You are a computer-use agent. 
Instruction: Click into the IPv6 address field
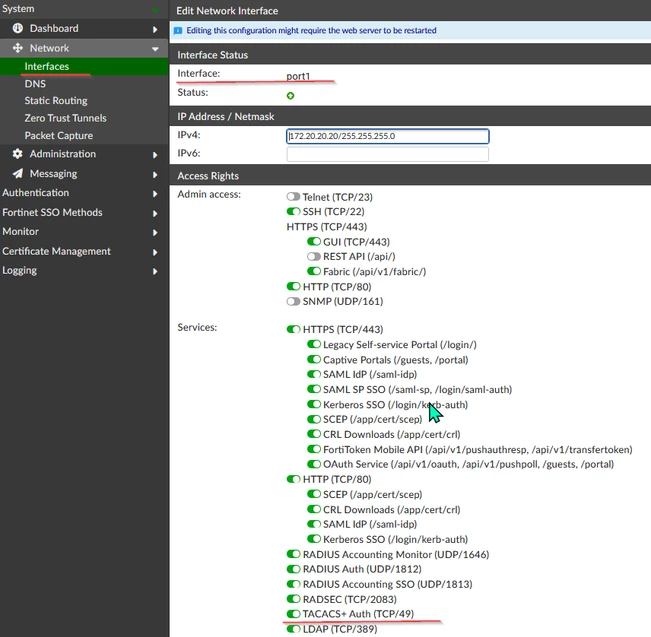click(x=388, y=154)
